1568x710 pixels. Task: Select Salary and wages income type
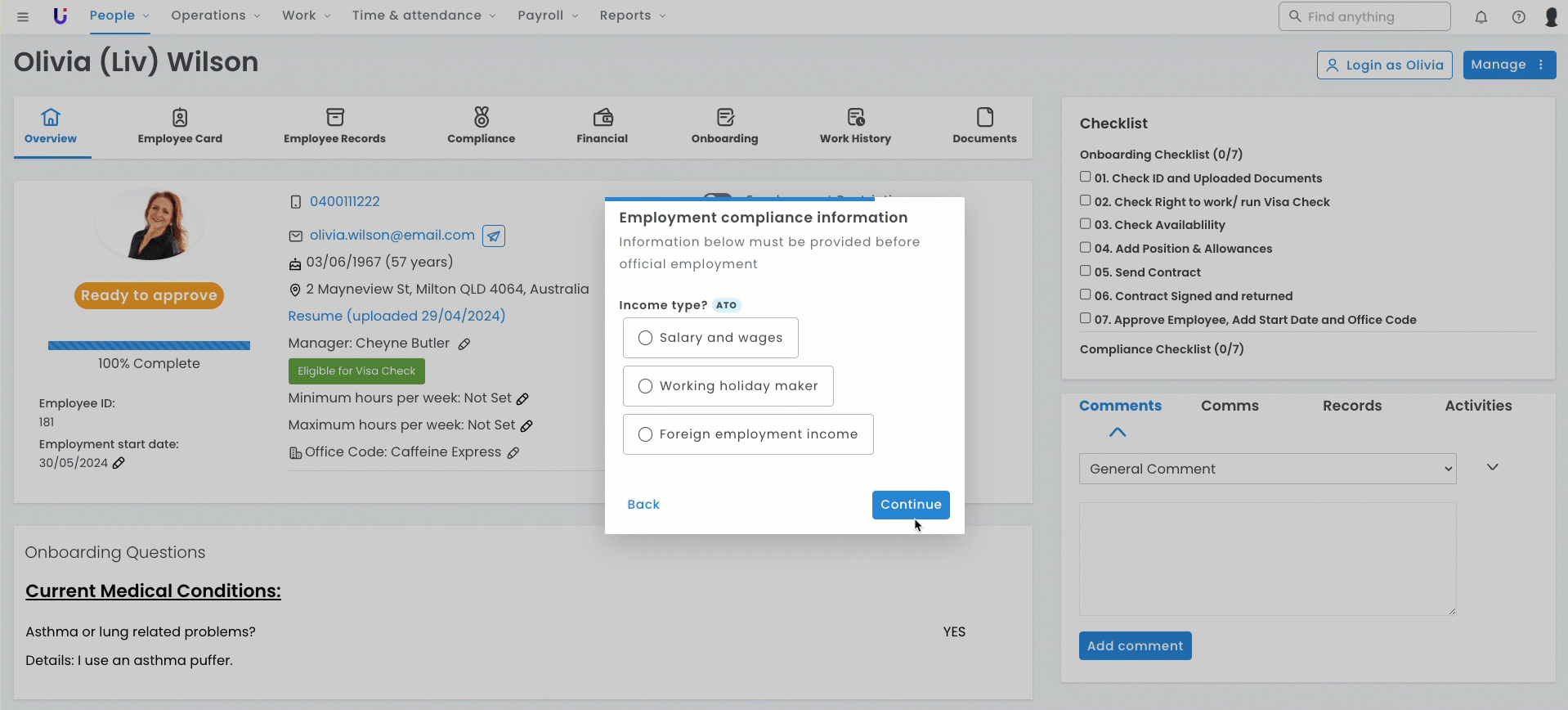pos(645,338)
